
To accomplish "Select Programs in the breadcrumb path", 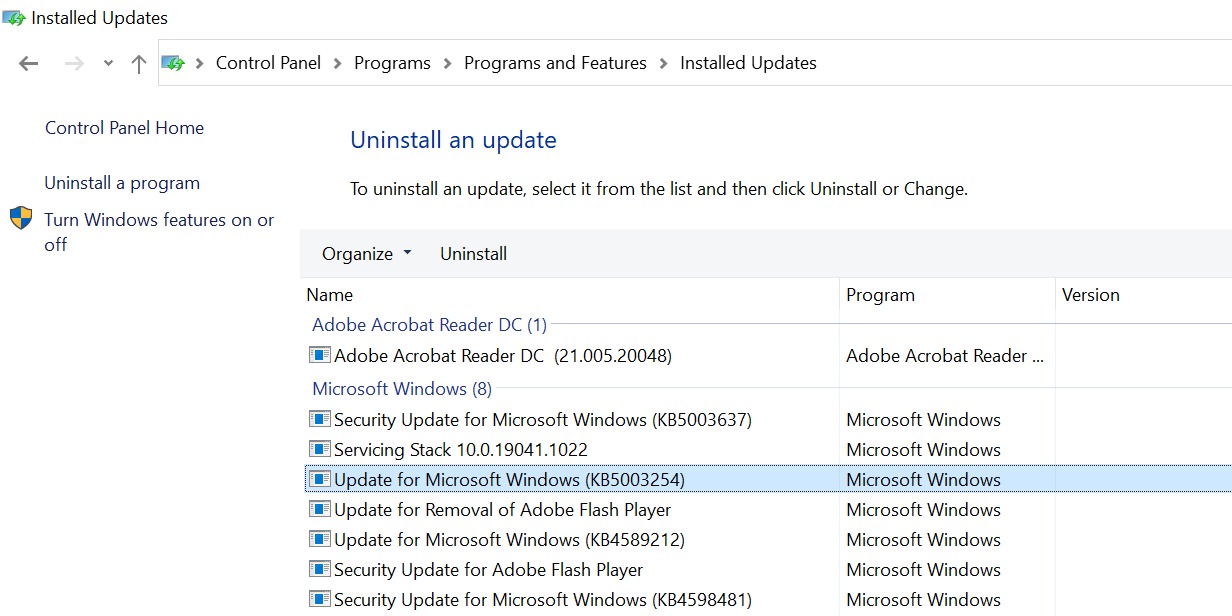I will [392, 62].
